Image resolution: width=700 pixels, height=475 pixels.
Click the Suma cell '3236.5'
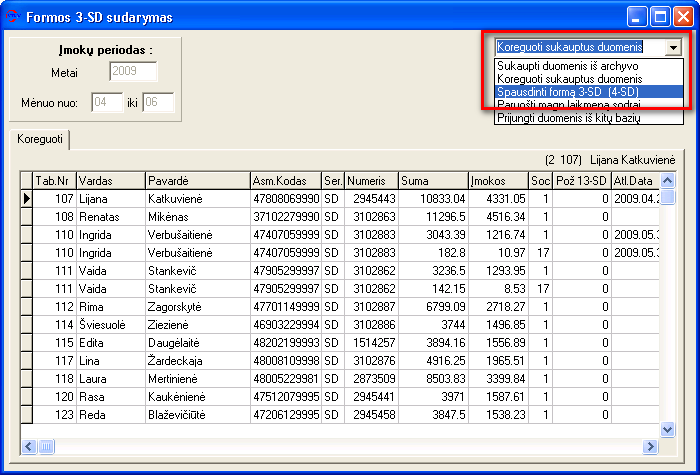pyautogui.click(x=433, y=271)
